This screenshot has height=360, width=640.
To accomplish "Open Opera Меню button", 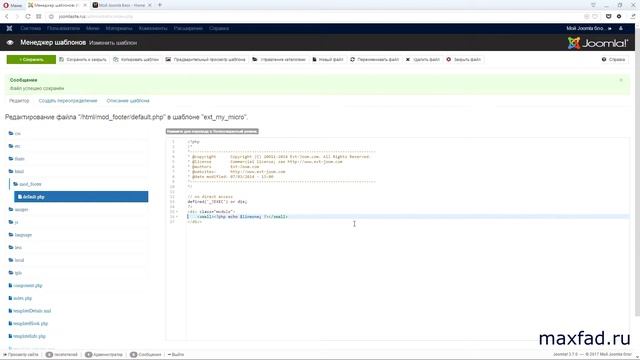I will [13, 5].
